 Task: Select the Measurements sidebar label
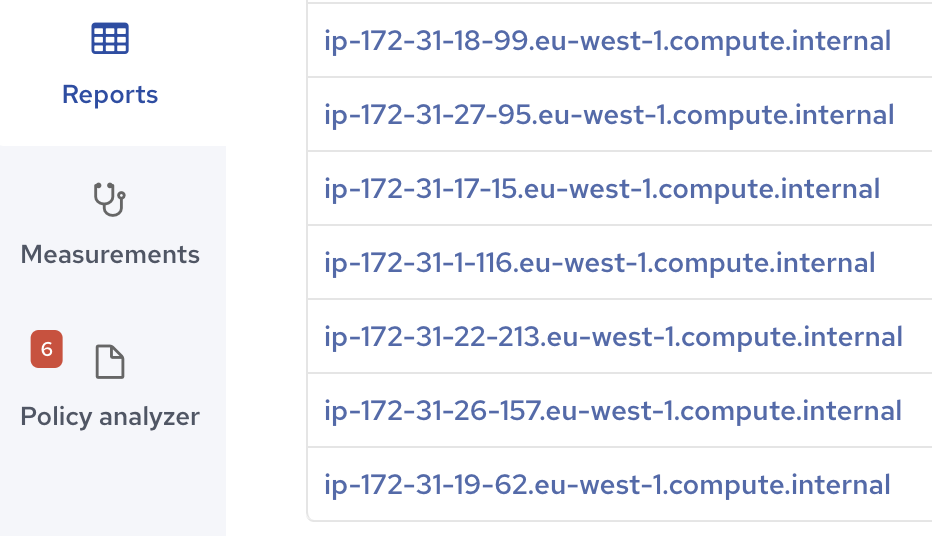[110, 254]
